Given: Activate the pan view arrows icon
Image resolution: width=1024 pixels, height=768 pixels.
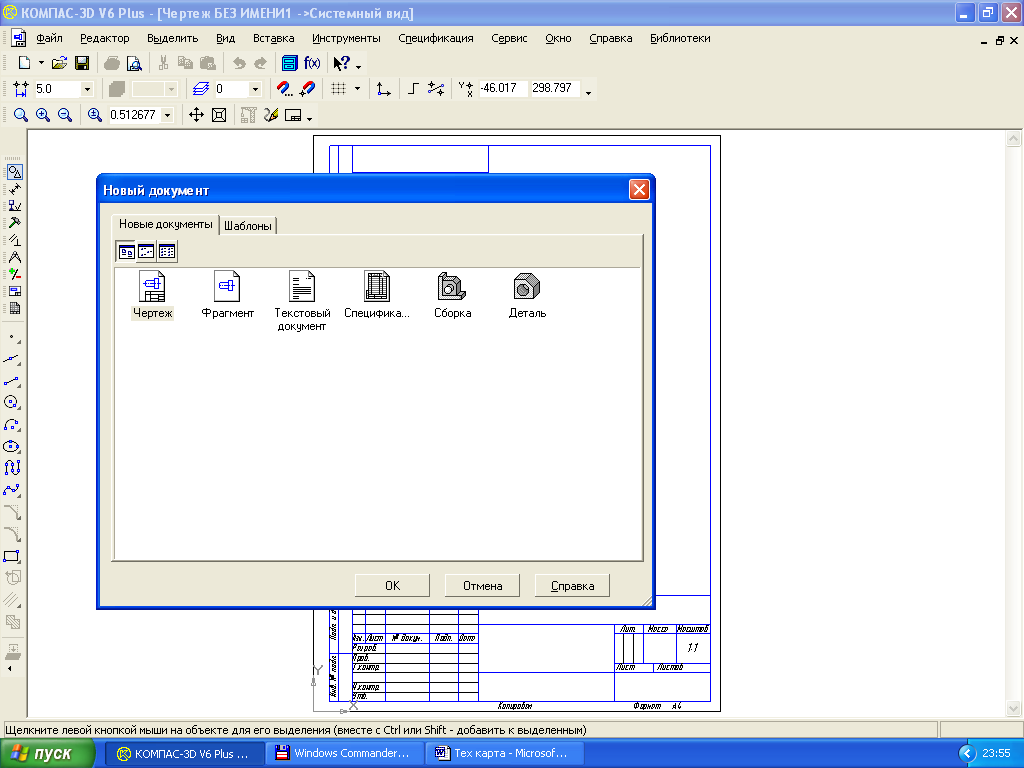Looking at the screenshot, I should coord(197,115).
